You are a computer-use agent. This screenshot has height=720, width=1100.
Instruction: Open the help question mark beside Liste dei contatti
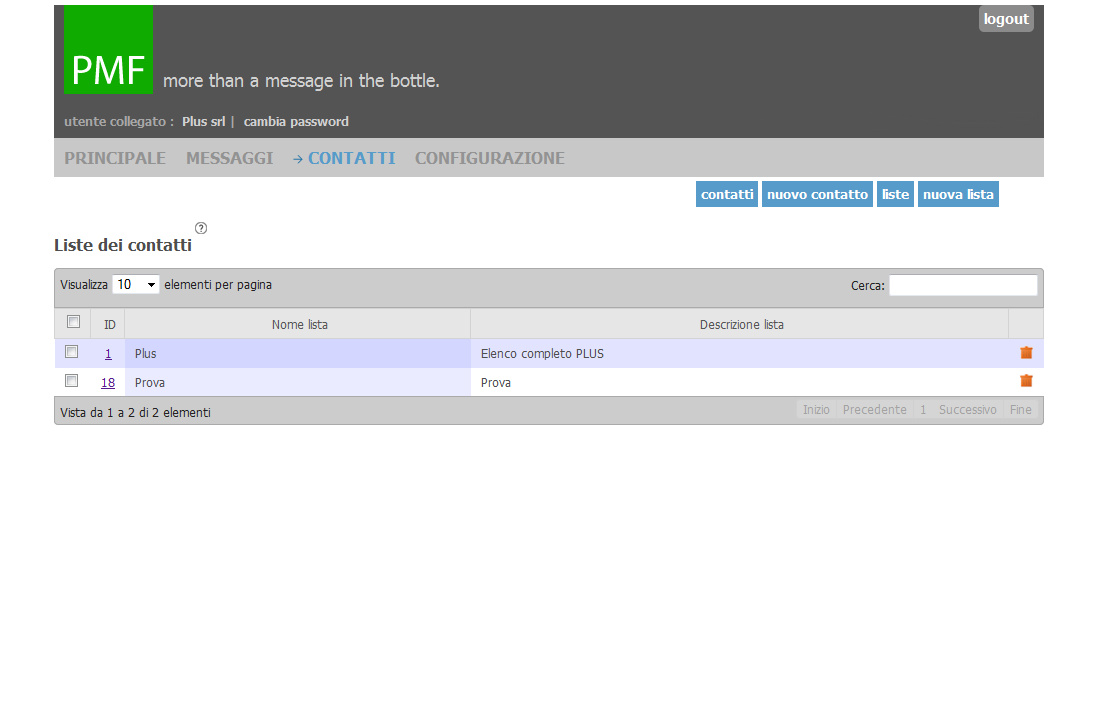pyautogui.click(x=201, y=228)
